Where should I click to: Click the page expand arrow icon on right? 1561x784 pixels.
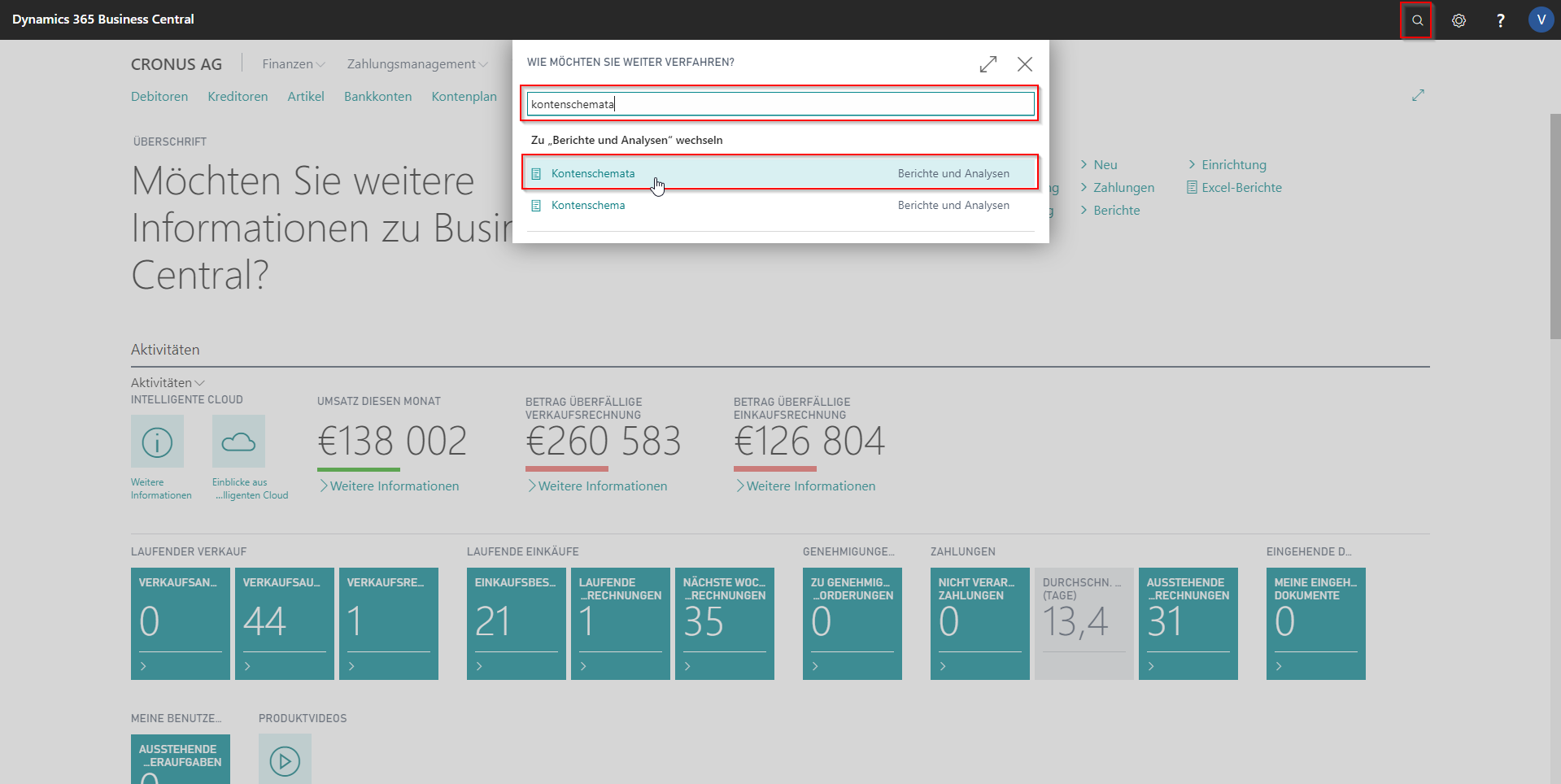[1418, 96]
